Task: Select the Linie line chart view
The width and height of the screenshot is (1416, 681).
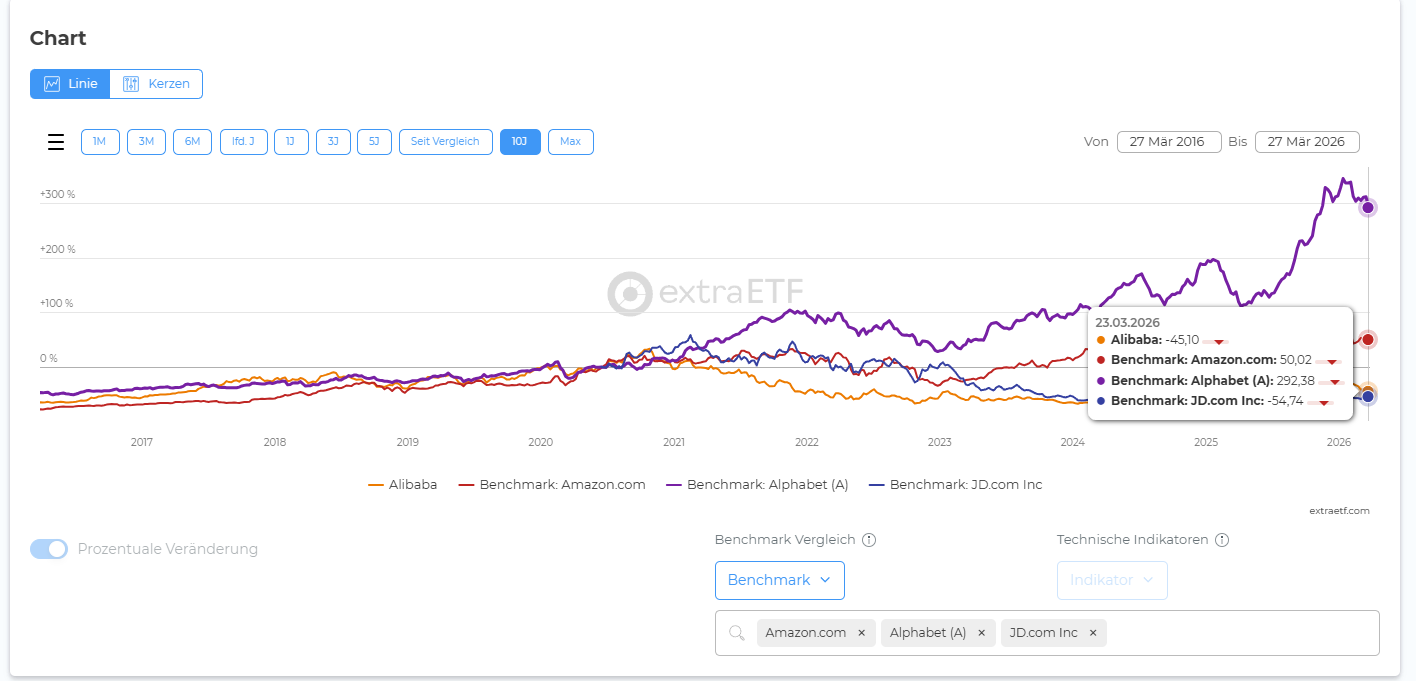Action: pos(70,84)
